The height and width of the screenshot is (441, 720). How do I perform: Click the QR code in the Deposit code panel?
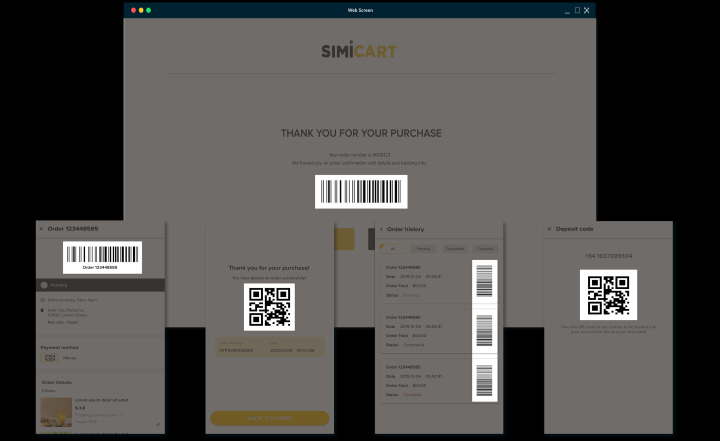coord(608,295)
